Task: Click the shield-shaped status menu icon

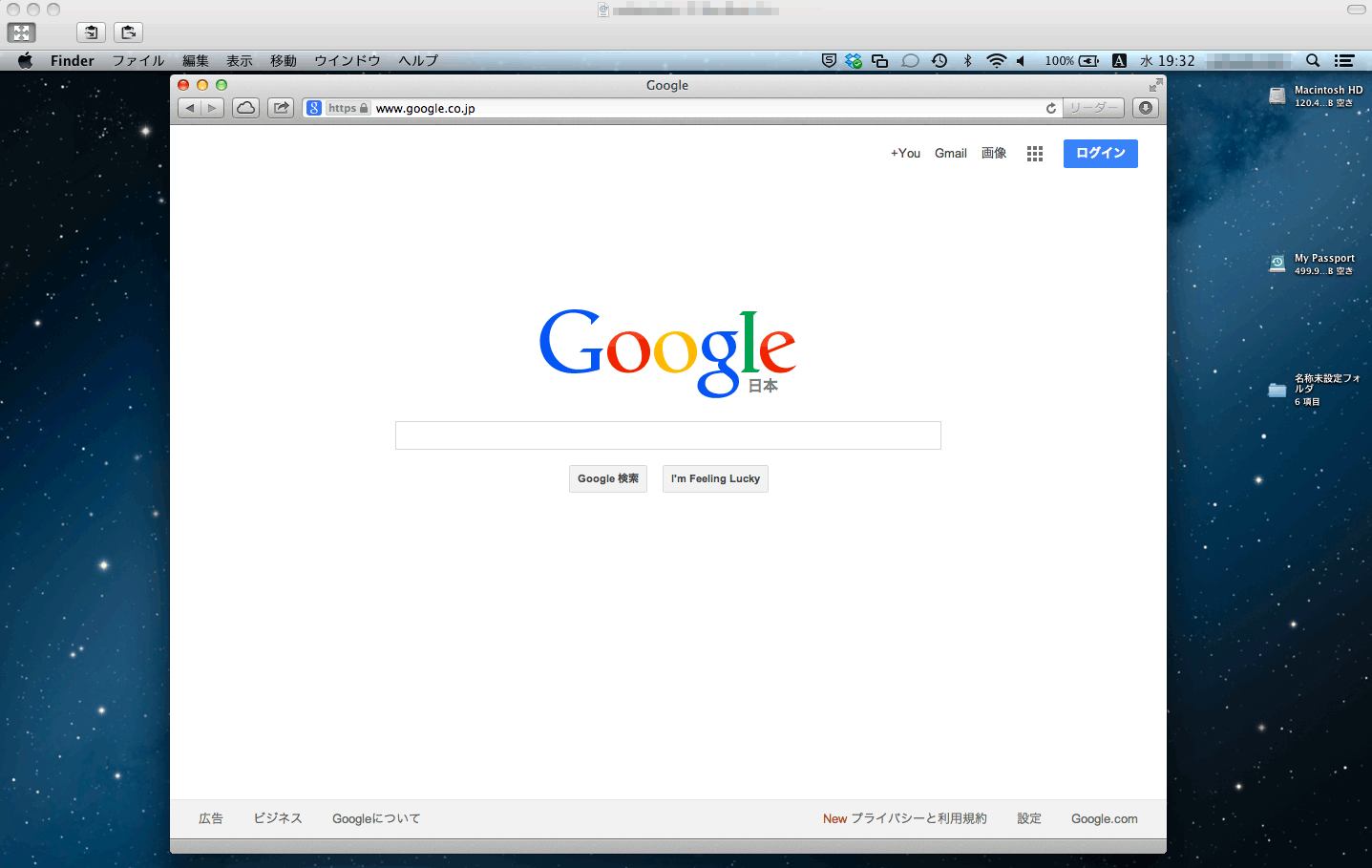Action: (x=829, y=60)
